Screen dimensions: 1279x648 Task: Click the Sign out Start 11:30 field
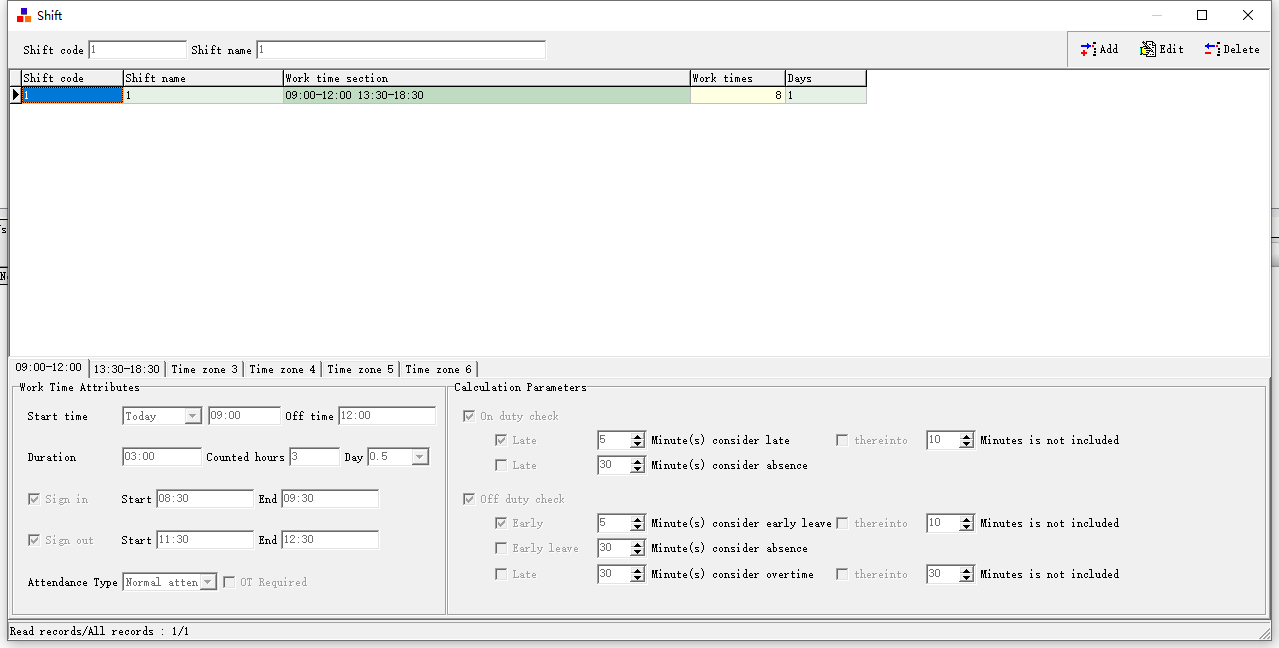205,540
